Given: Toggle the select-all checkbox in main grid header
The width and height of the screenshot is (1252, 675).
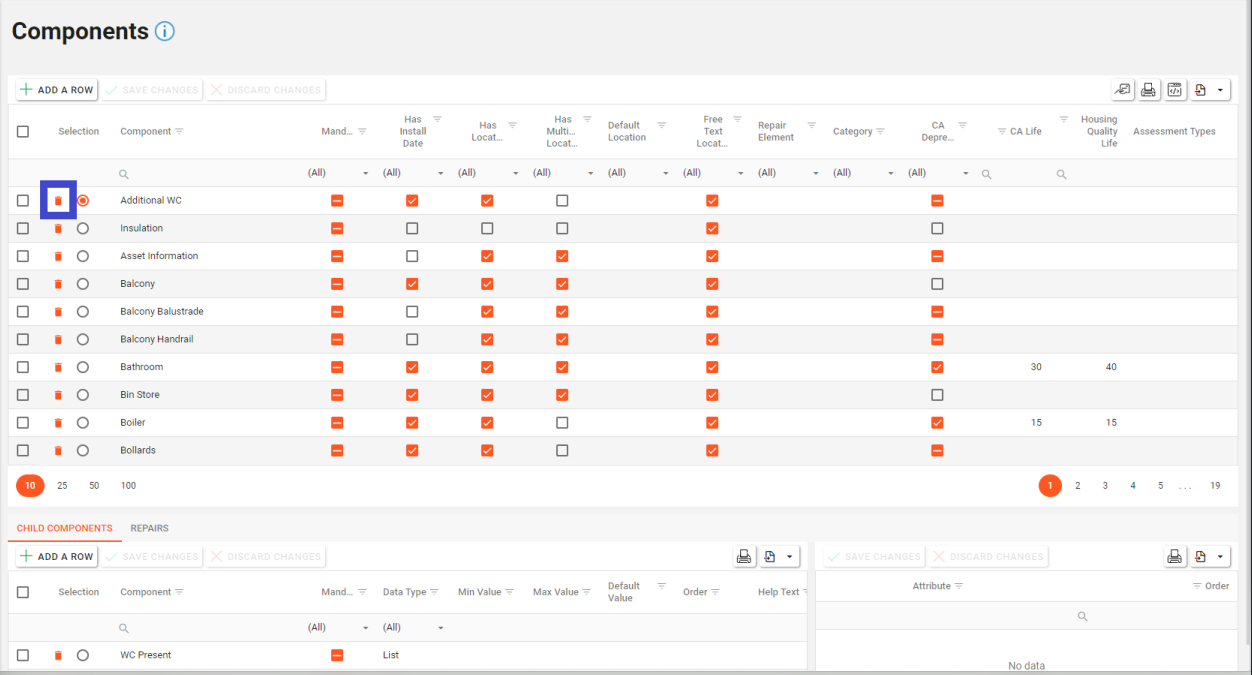Looking at the screenshot, I should 23,132.
